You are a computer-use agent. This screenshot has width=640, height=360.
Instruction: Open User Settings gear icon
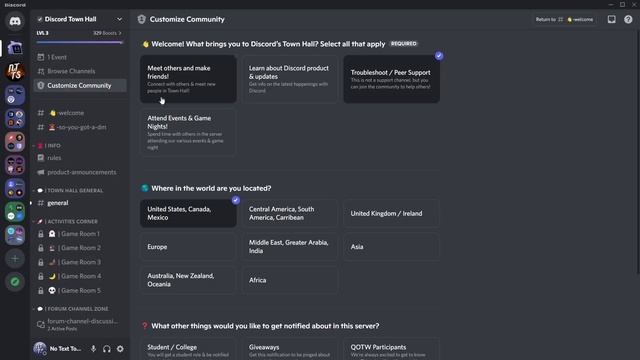(x=120, y=349)
